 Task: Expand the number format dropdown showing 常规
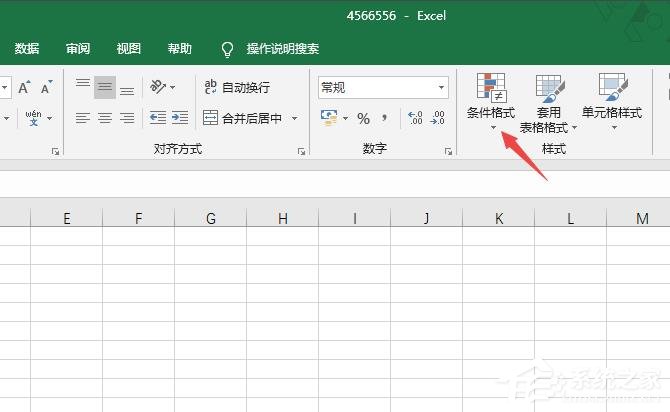(439, 88)
